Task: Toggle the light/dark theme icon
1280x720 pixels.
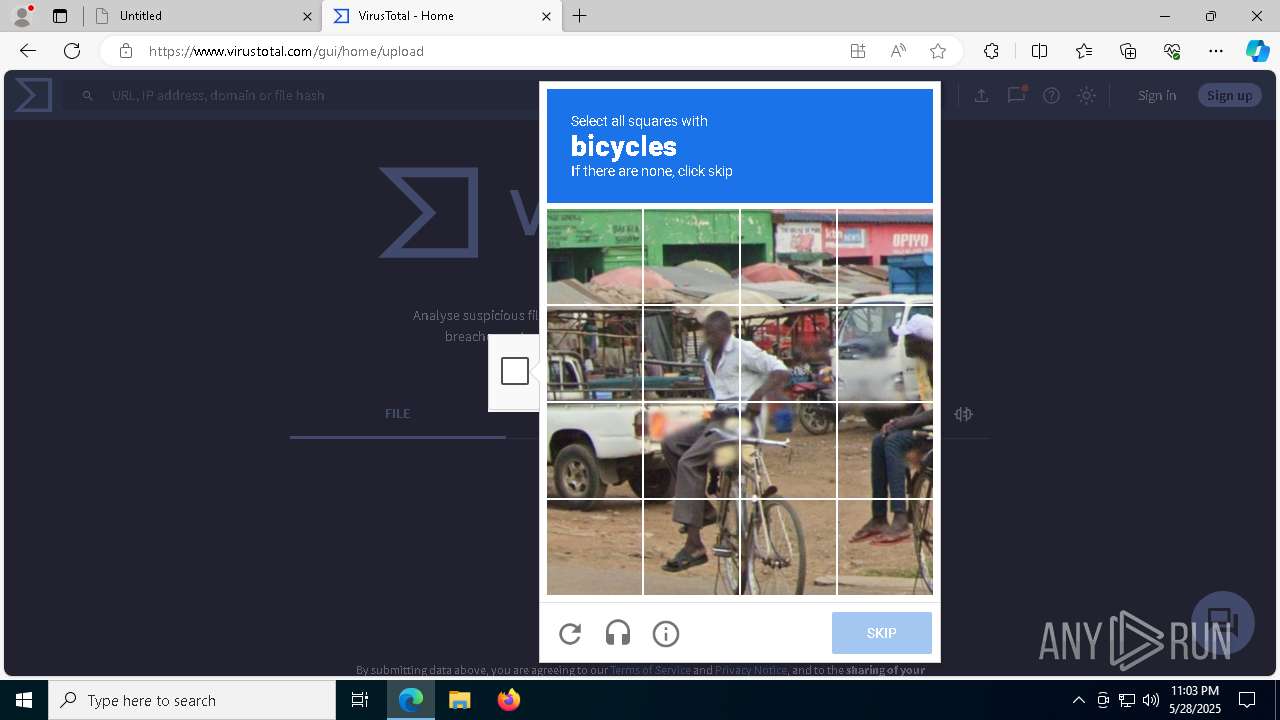Action: click(x=1086, y=95)
